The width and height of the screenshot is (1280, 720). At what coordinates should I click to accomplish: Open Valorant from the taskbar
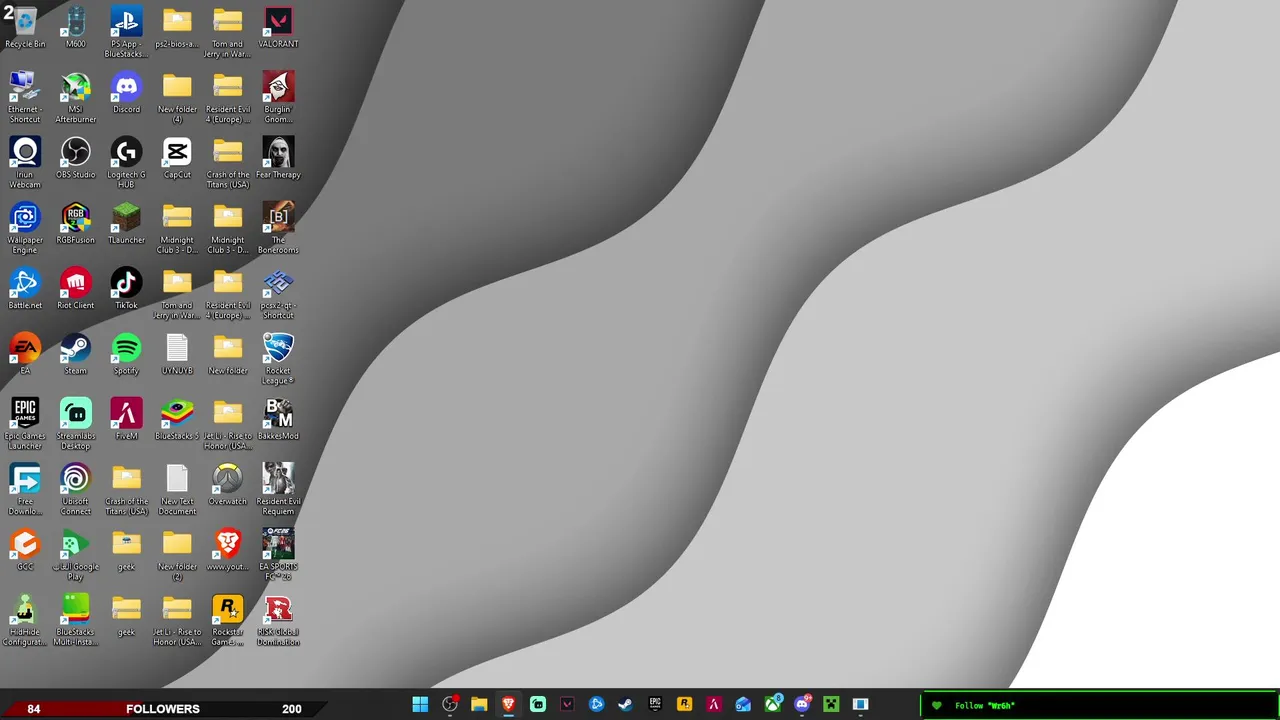(x=567, y=705)
